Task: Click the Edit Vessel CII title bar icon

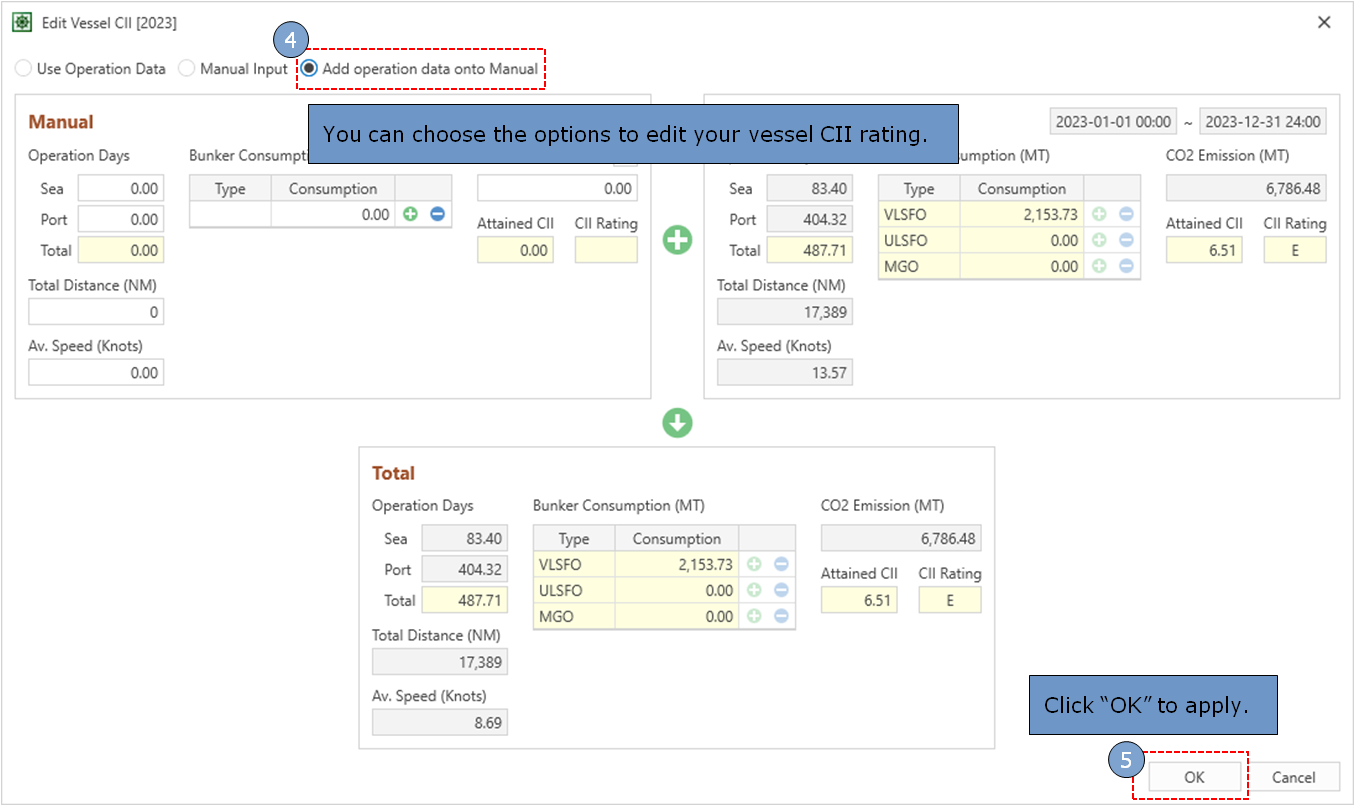Action: 21,21
